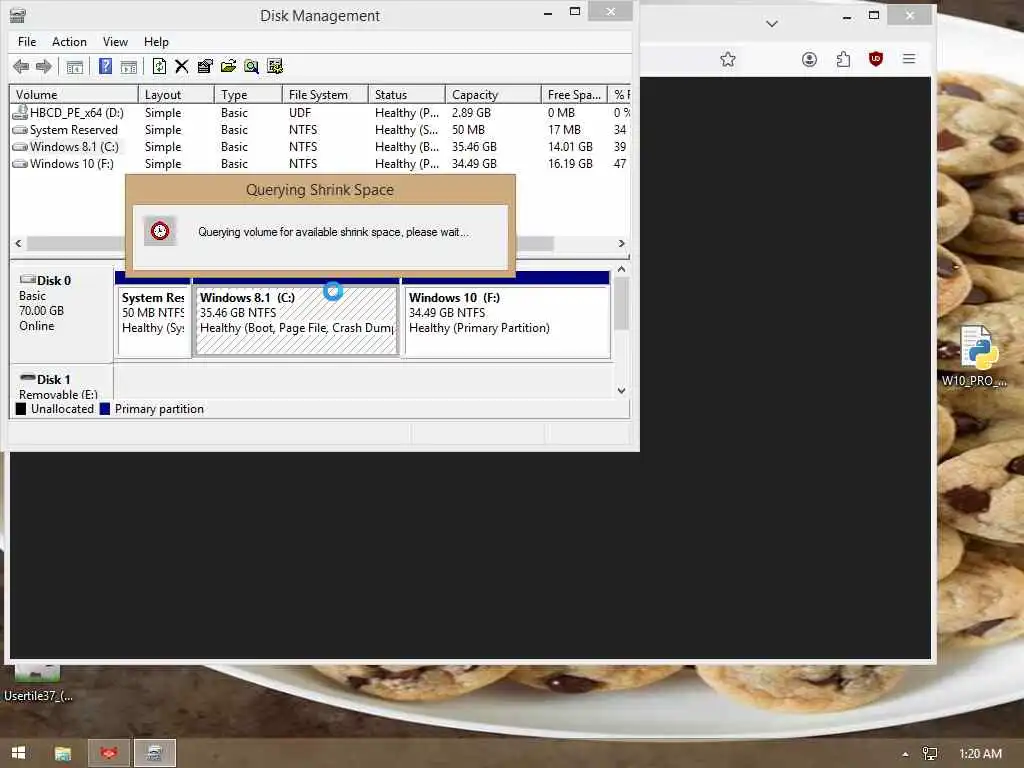This screenshot has width=1024, height=768.
Task: Toggle Show/Hide Action Pane toolbar icon
Action: pos(129,66)
